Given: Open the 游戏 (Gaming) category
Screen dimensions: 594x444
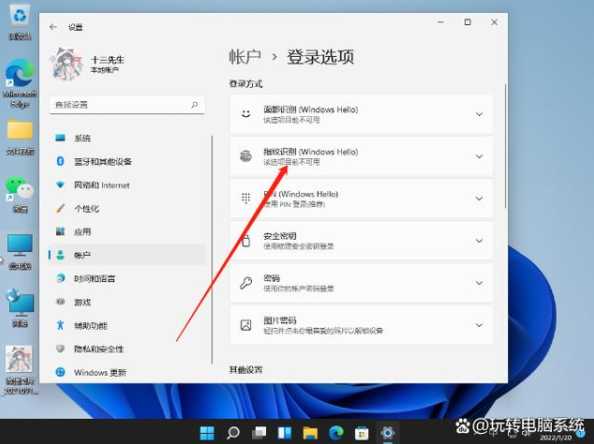Looking at the screenshot, I should tap(127, 302).
